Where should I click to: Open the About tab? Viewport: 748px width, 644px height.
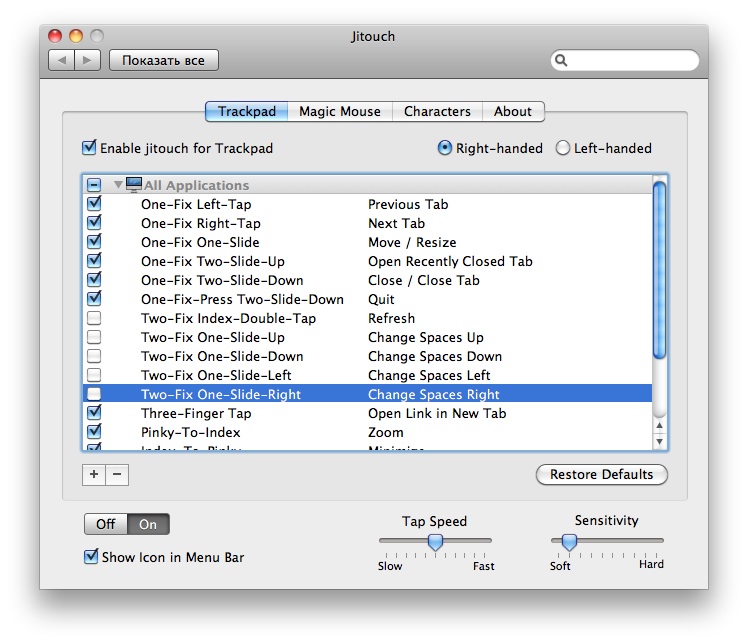(513, 112)
